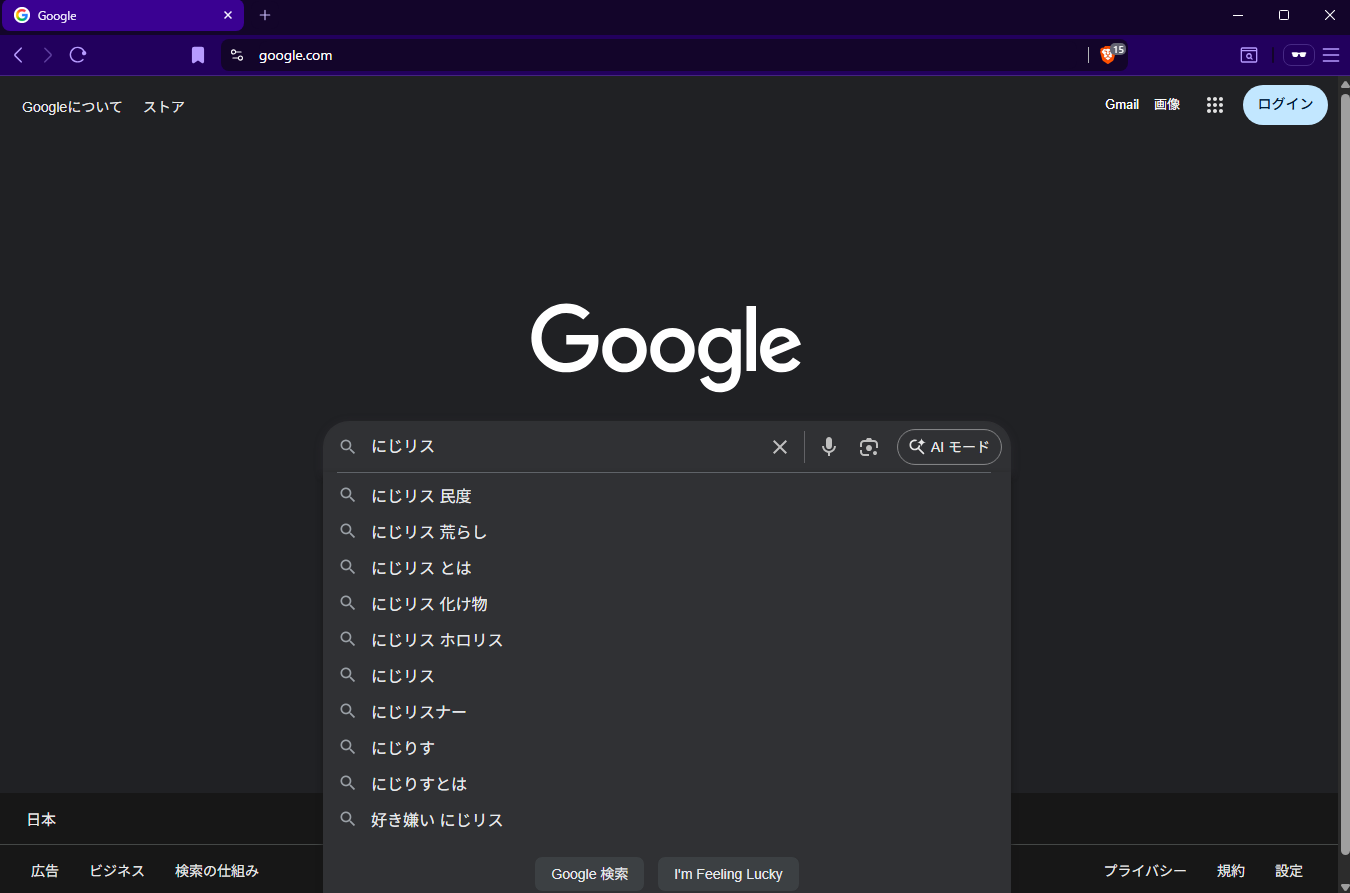1350x893 pixels.
Task: Open site settings icon in address bar
Action: tap(237, 55)
